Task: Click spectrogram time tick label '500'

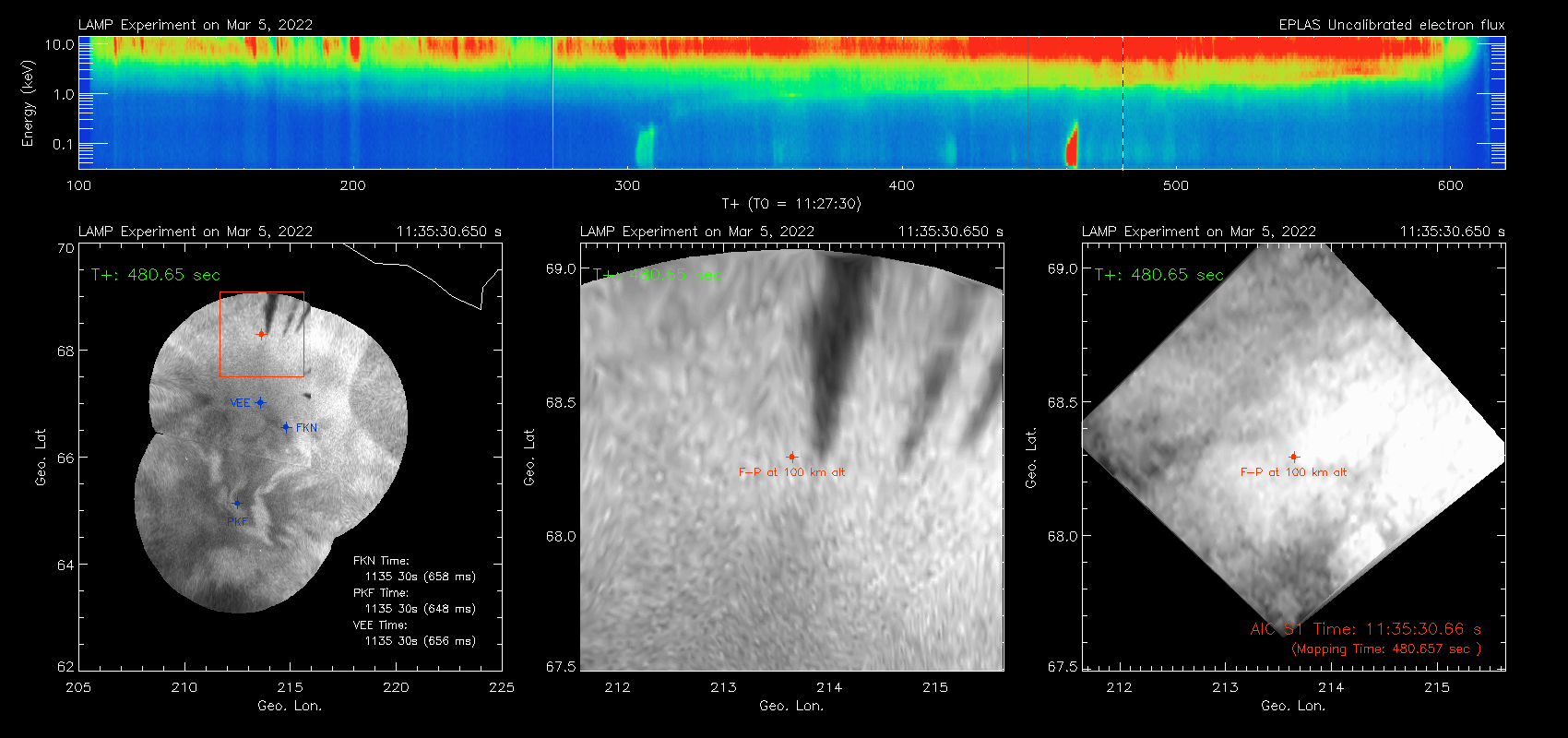Action: pyautogui.click(x=1176, y=185)
